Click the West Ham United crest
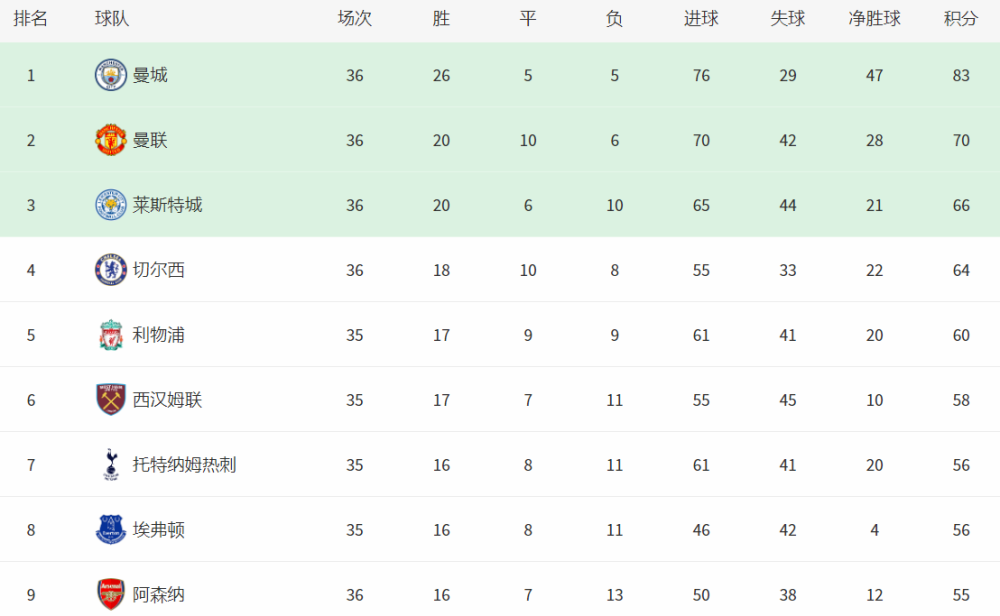 pyautogui.click(x=110, y=400)
